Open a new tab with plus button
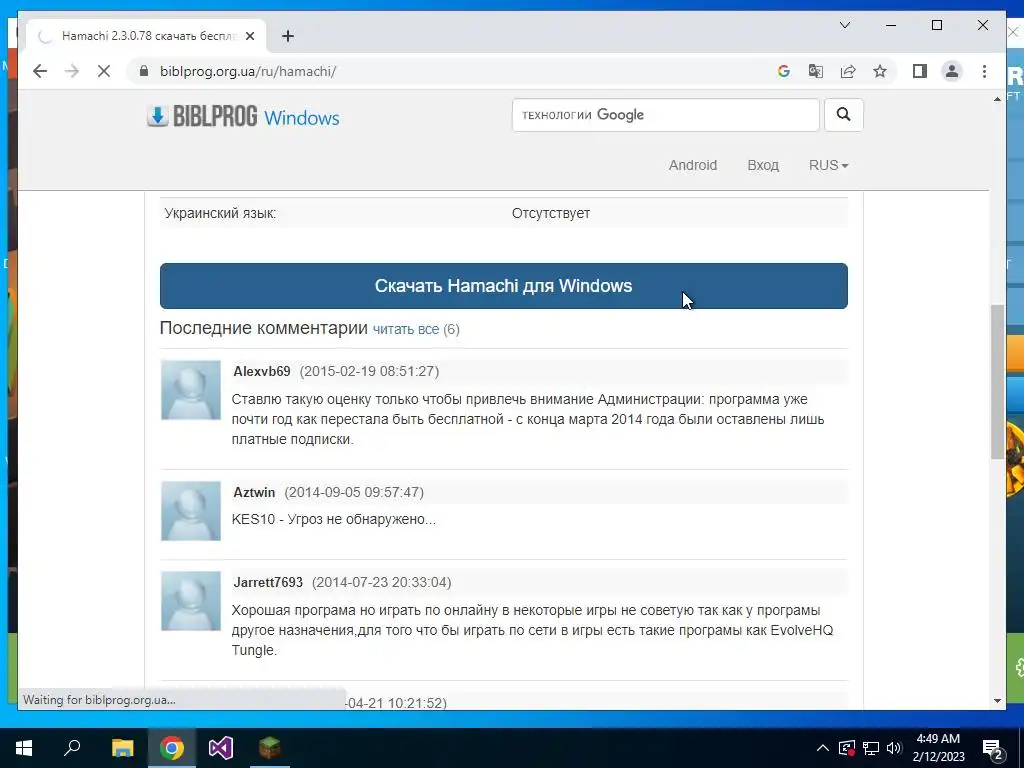 pos(288,36)
